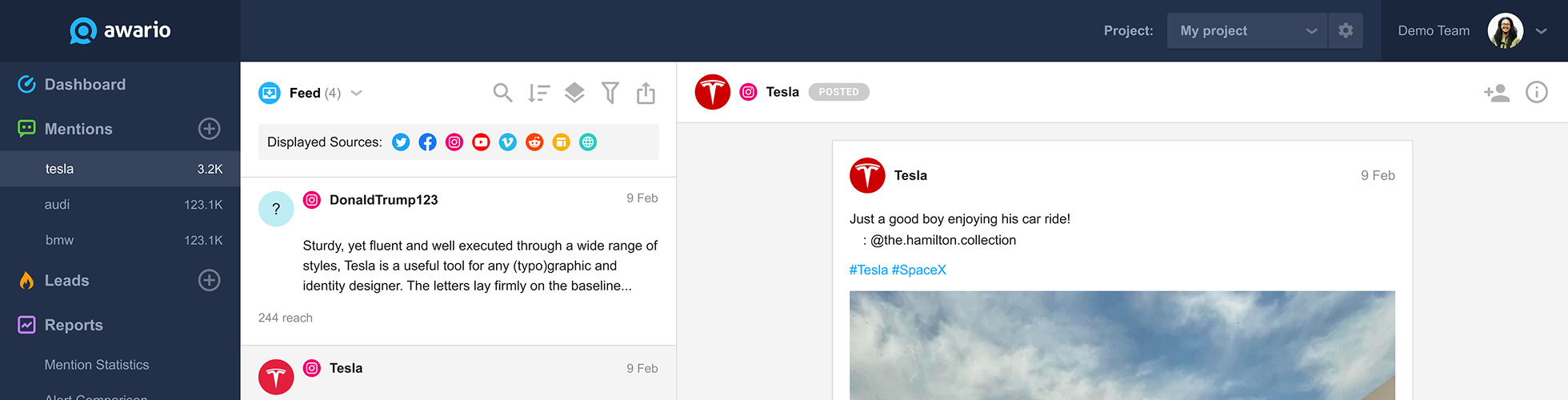1568x400 pixels.
Task: Click Instagram icon beside DonaldTrump123
Action: tap(312, 200)
